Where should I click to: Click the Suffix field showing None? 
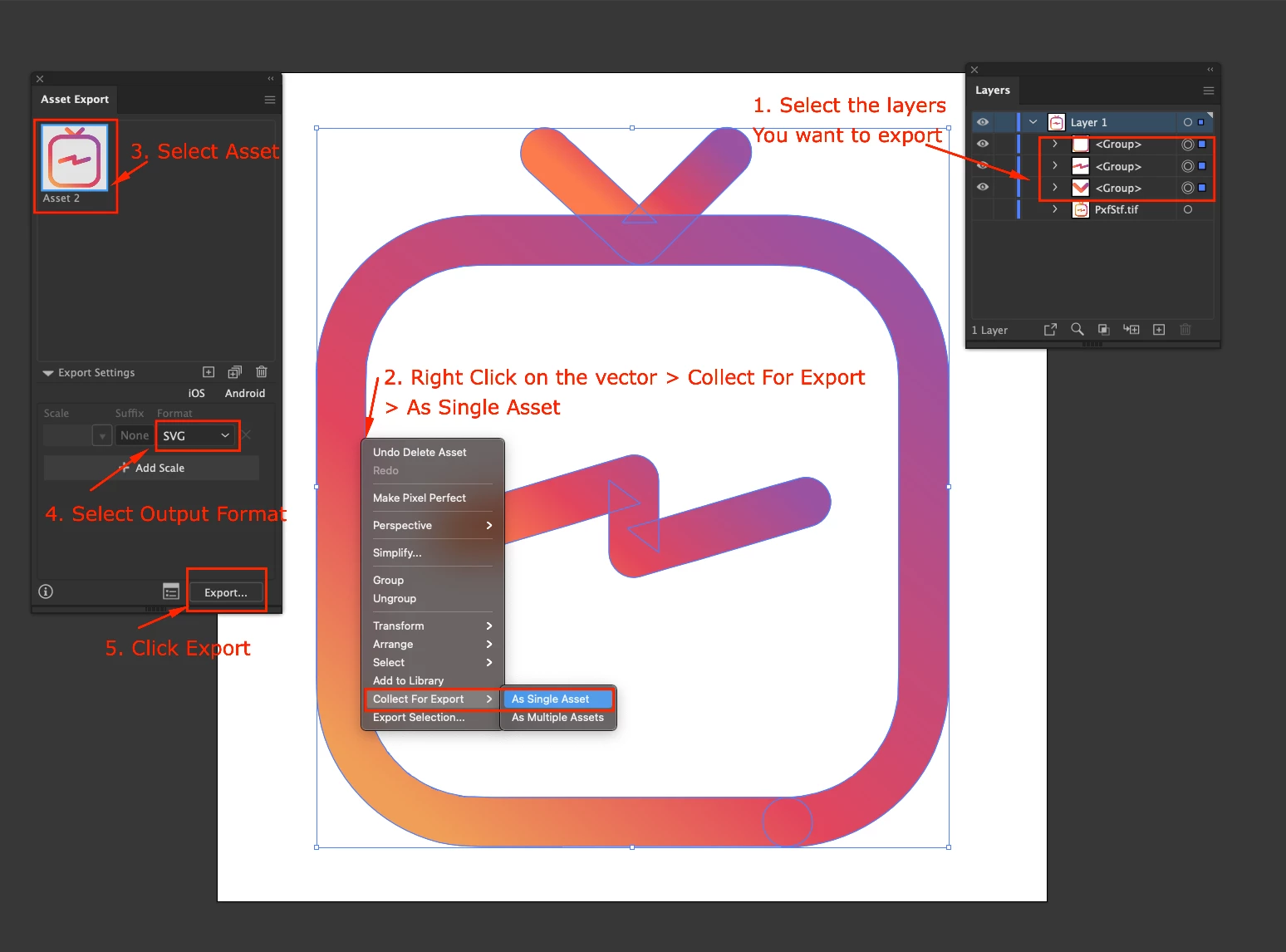[x=135, y=436]
